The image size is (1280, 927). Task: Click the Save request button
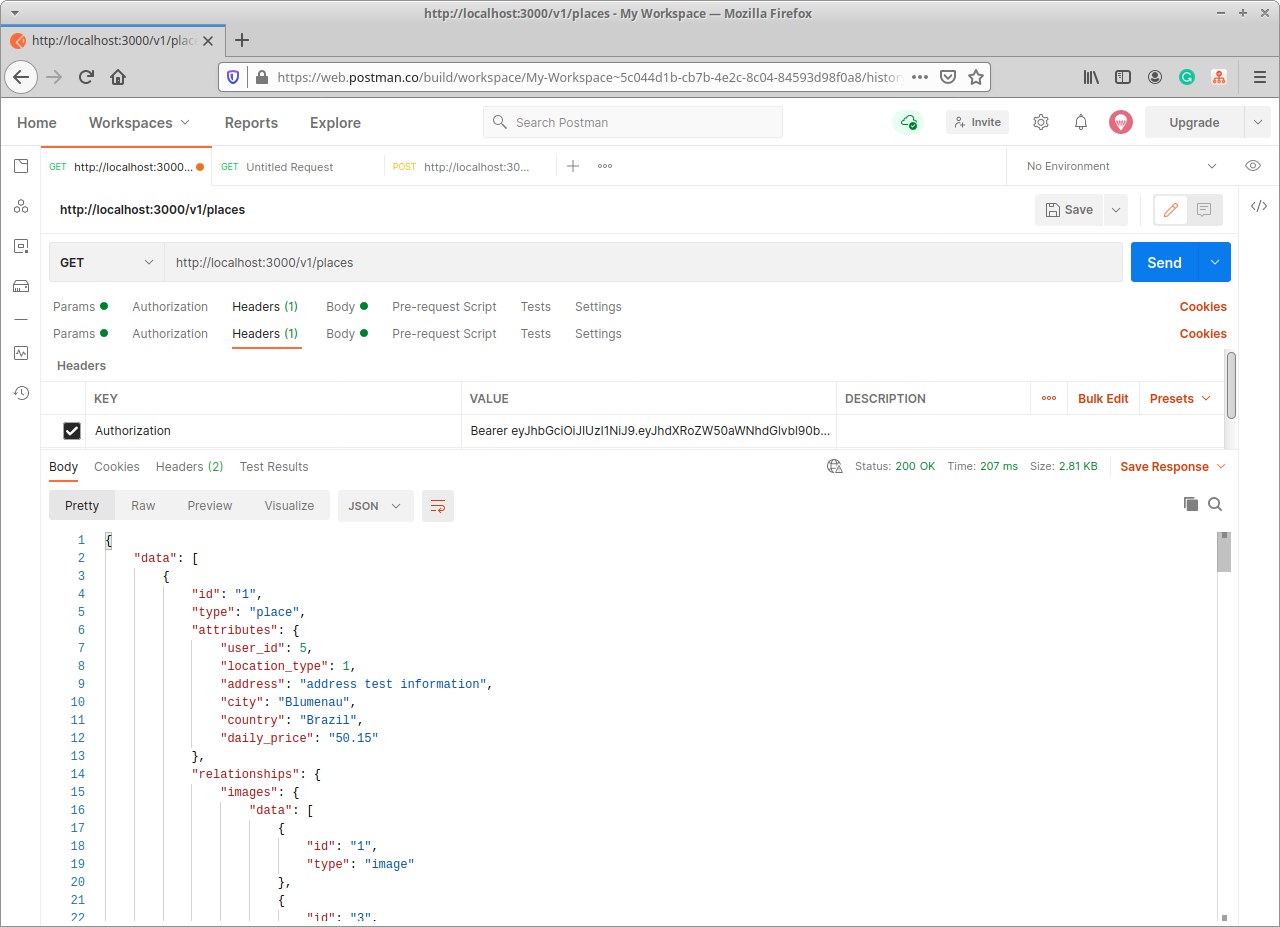pyautogui.click(x=1069, y=210)
